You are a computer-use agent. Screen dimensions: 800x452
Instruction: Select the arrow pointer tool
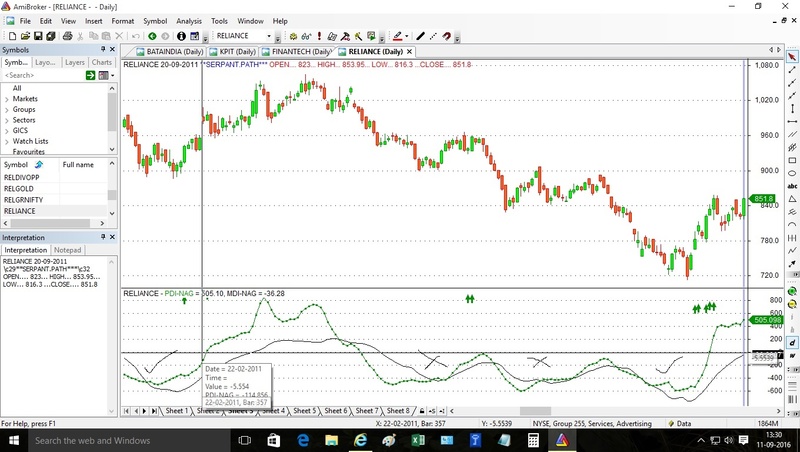792,57
